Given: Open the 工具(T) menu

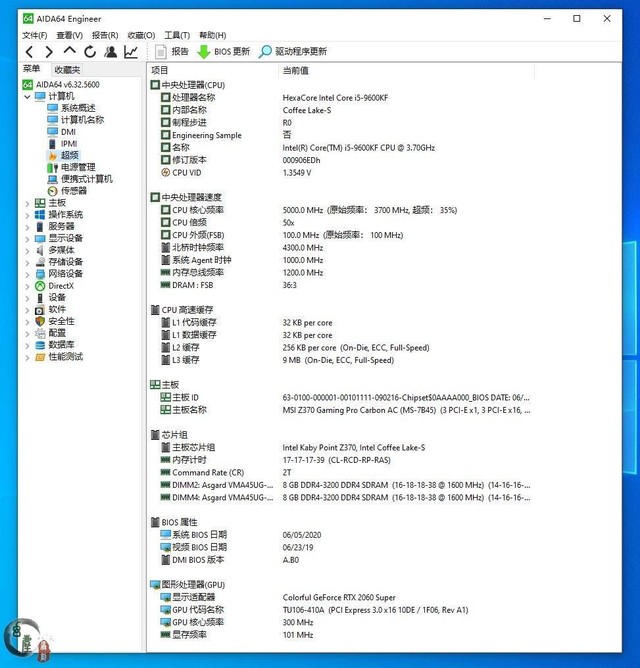Looking at the screenshot, I should coord(177,35).
